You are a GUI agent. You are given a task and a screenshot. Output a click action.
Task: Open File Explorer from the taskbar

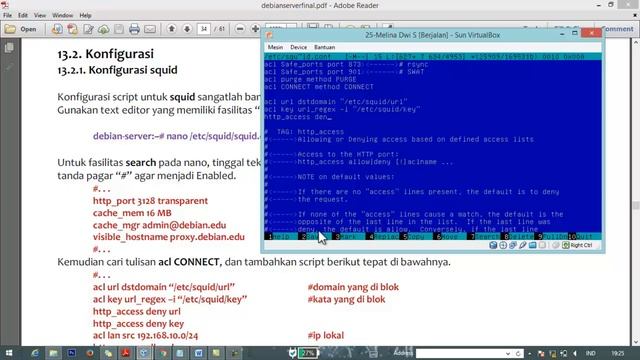[x=53, y=353]
